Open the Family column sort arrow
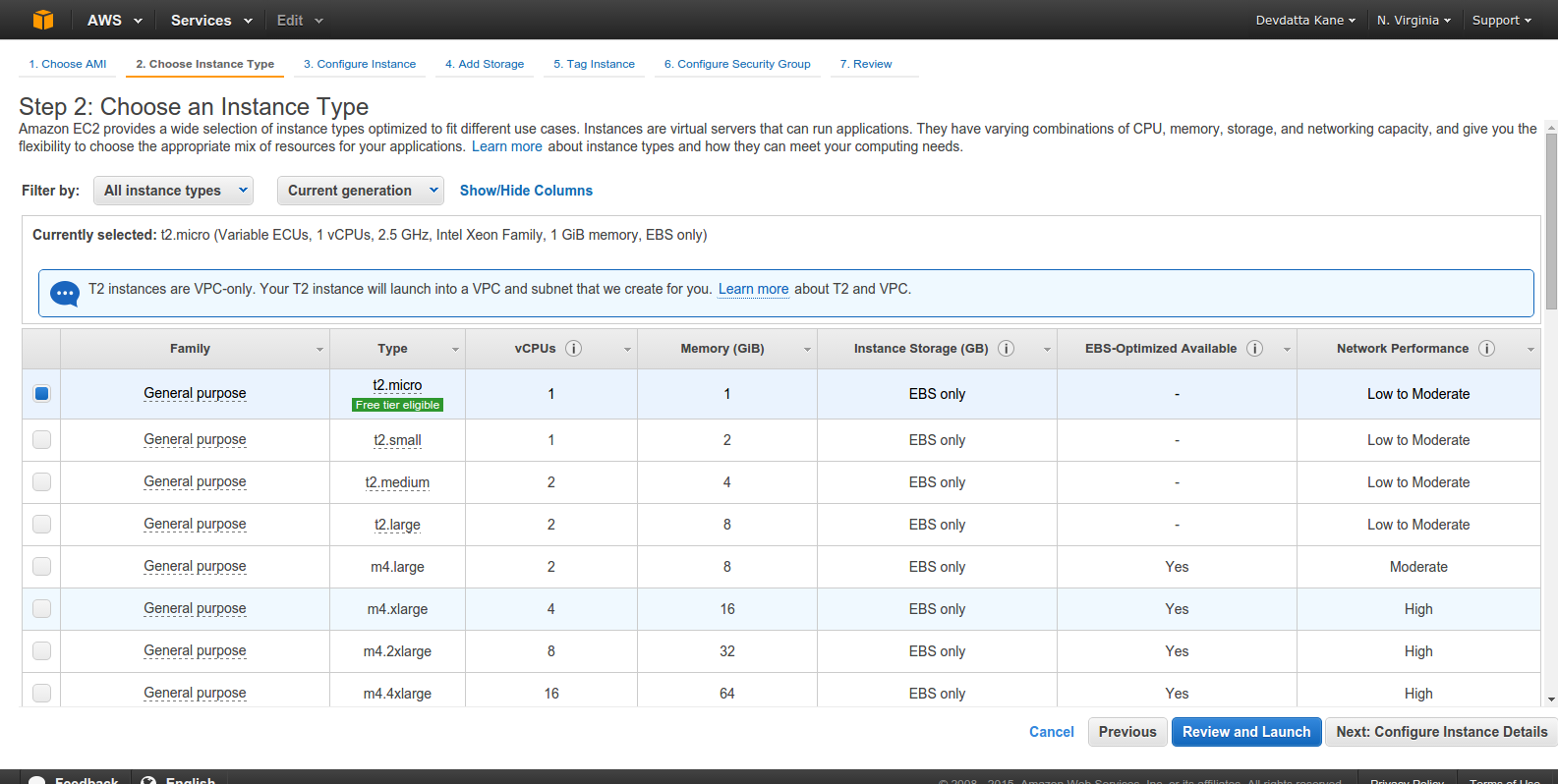Screen dimensions: 1558x784 tap(319, 350)
